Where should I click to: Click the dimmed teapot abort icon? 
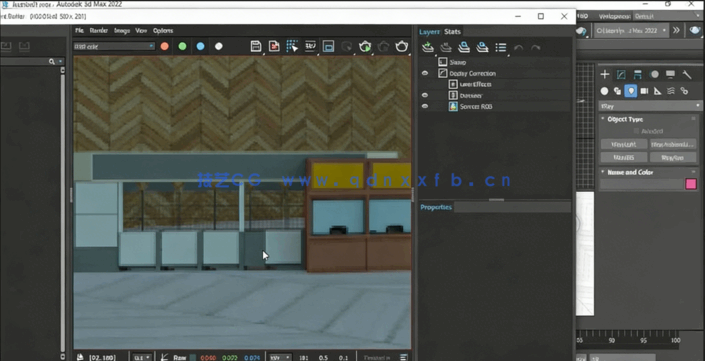[x=384, y=46]
